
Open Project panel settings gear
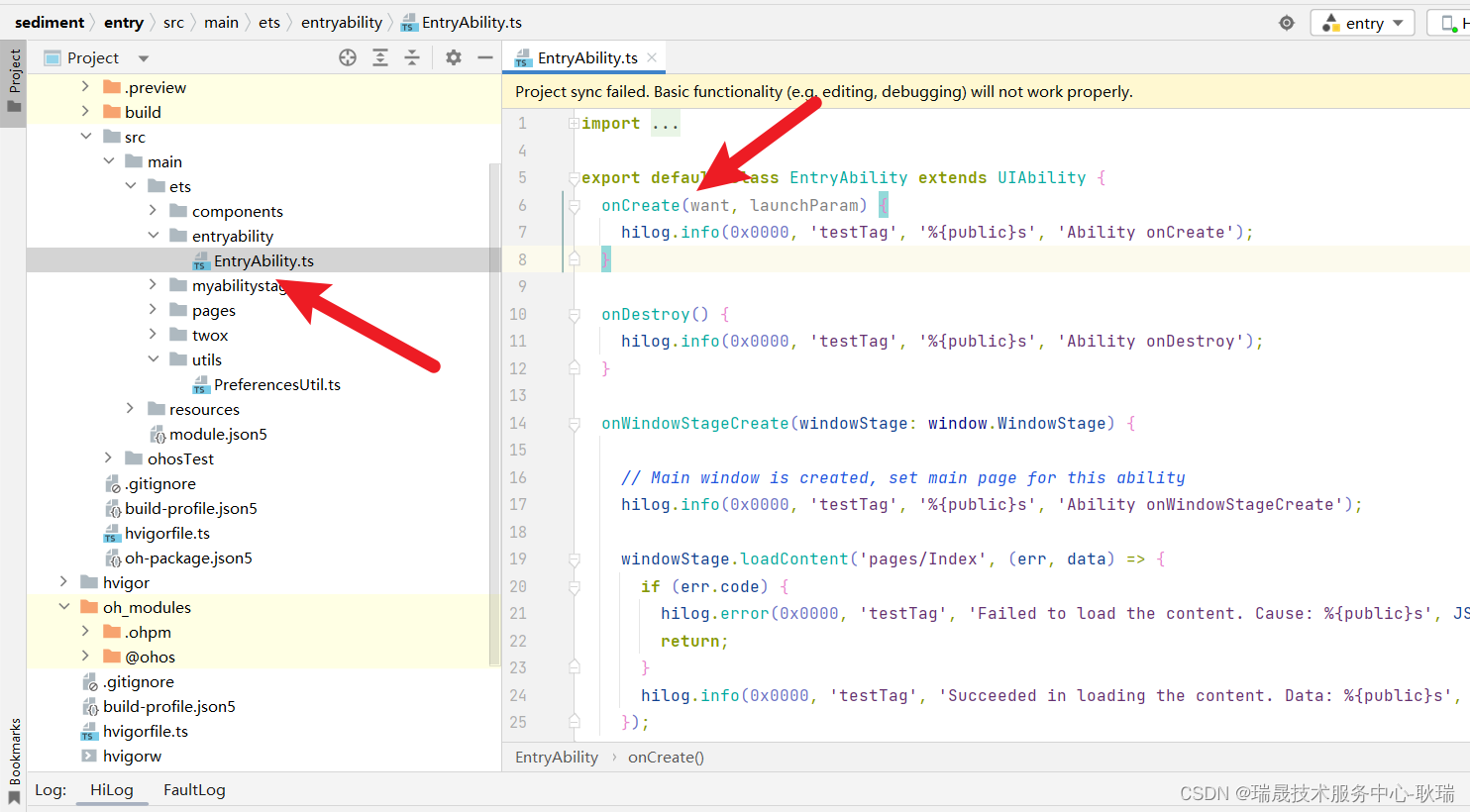point(454,58)
